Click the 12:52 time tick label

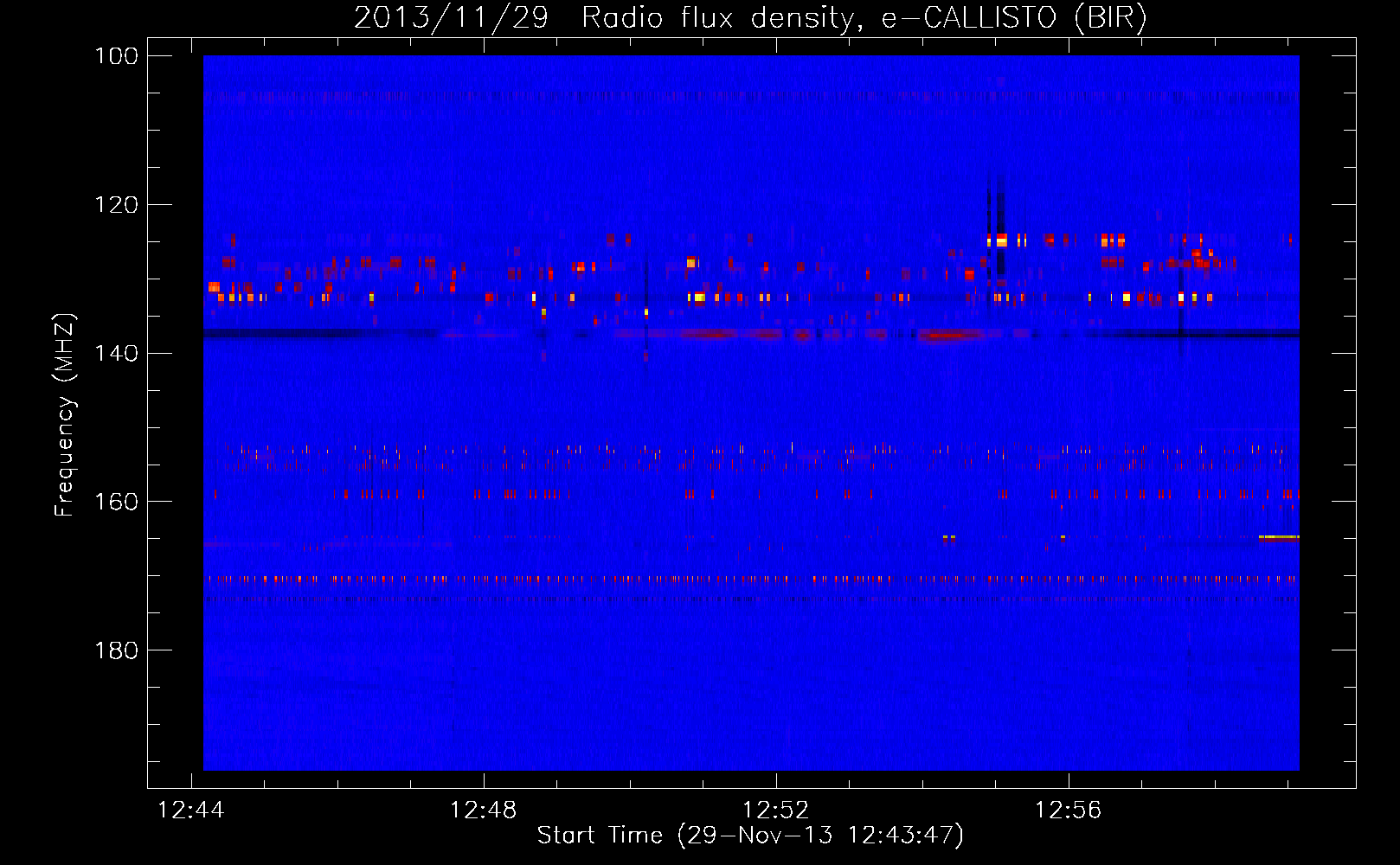click(776, 811)
